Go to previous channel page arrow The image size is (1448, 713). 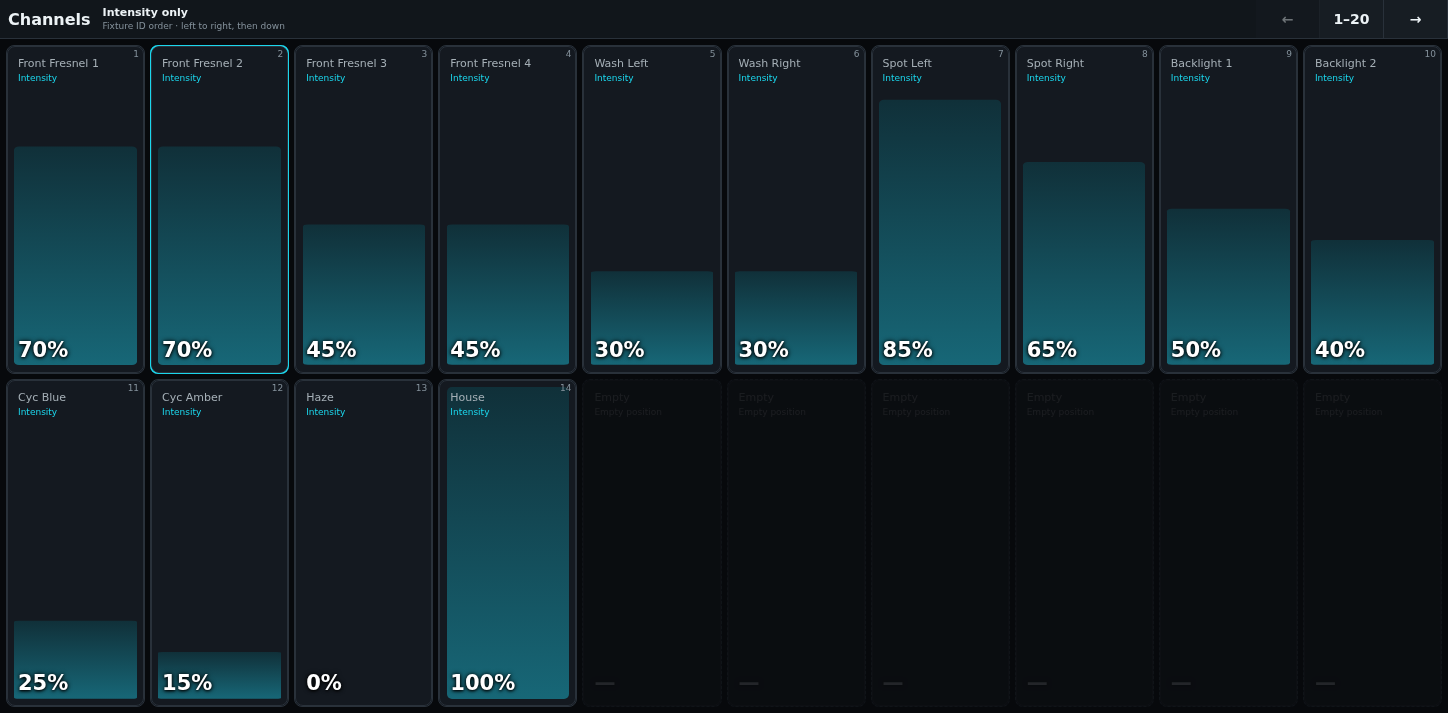pos(1287,19)
